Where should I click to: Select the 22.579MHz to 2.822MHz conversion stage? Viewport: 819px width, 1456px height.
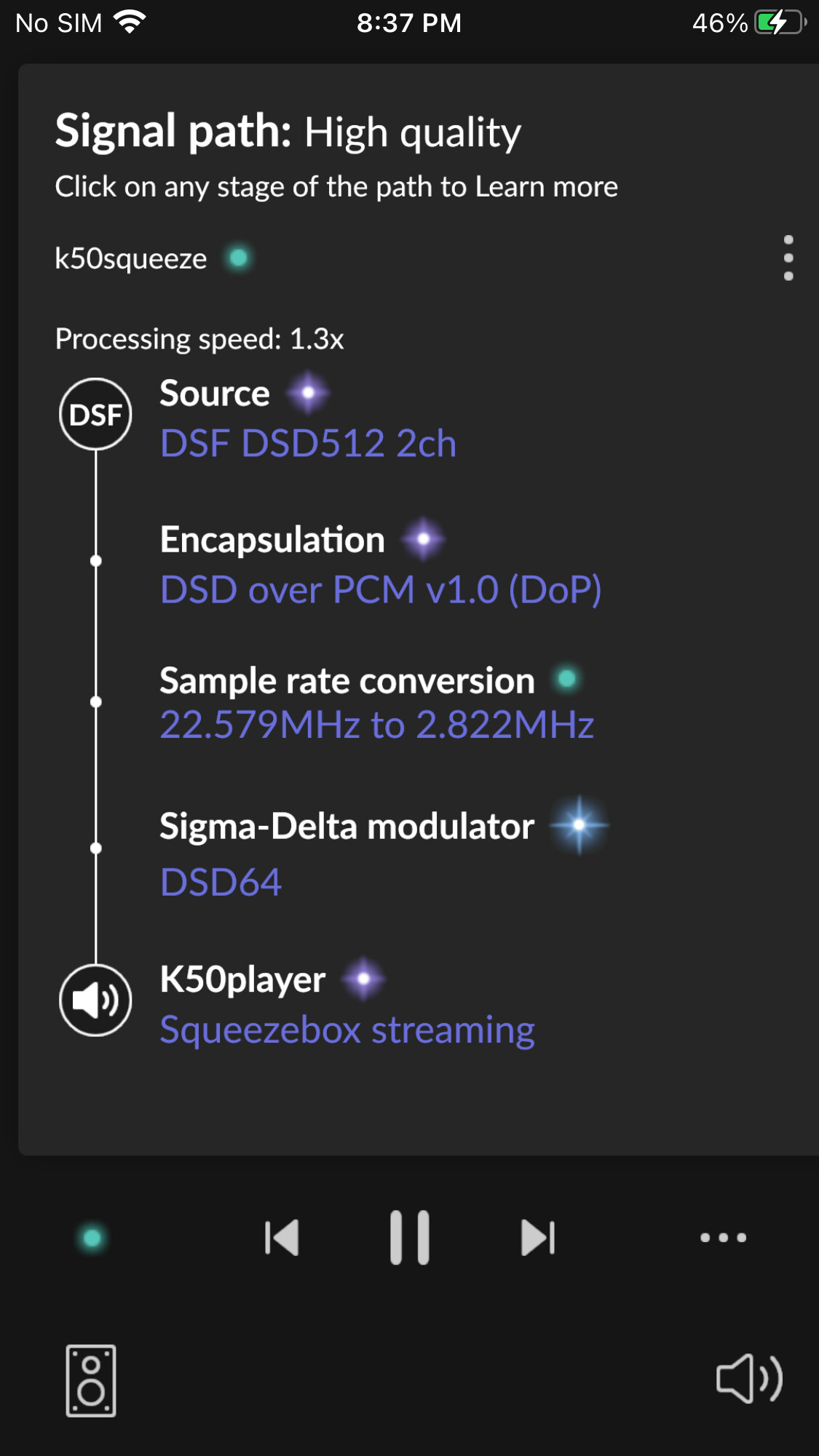click(376, 725)
